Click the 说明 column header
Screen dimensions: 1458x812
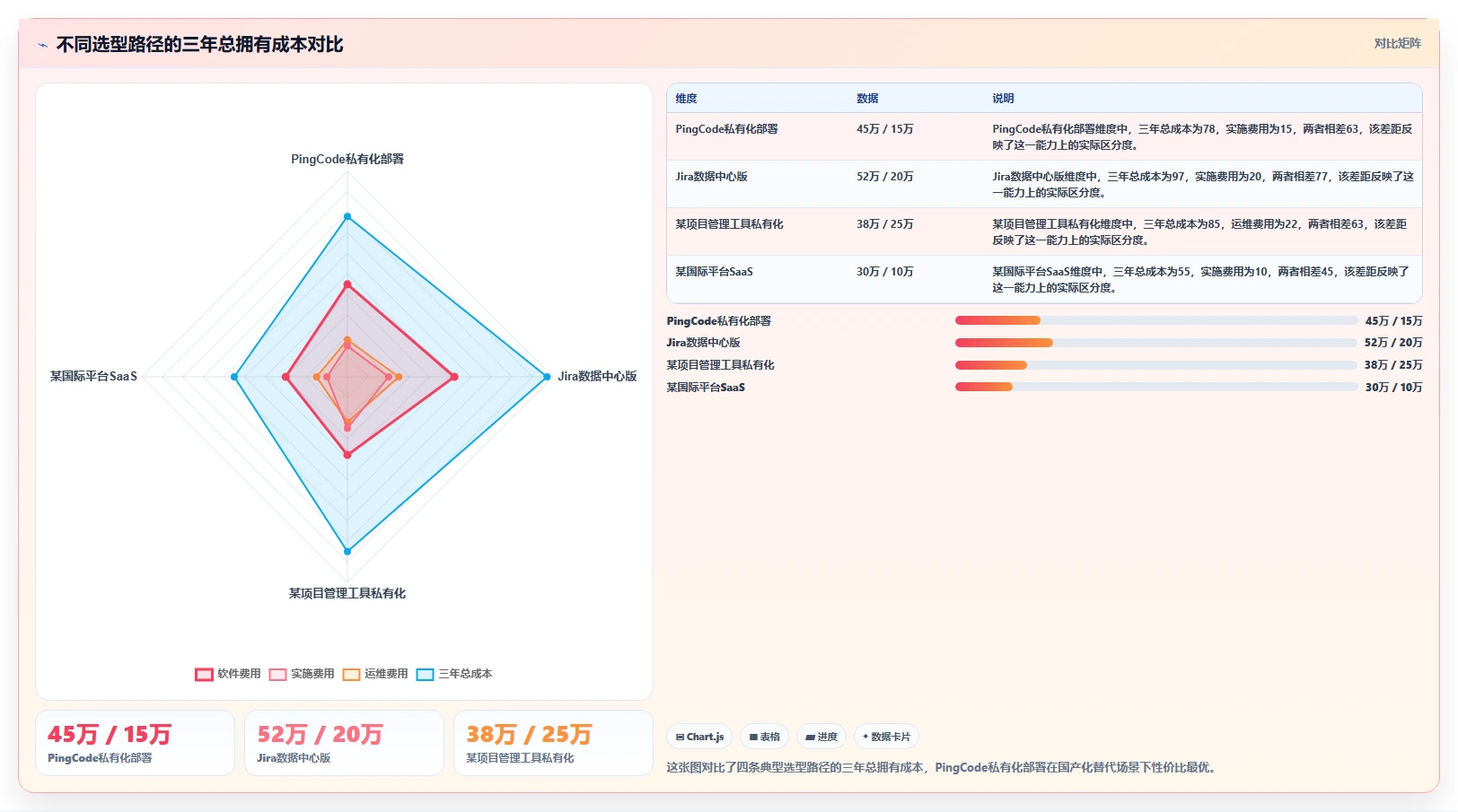(x=1003, y=99)
